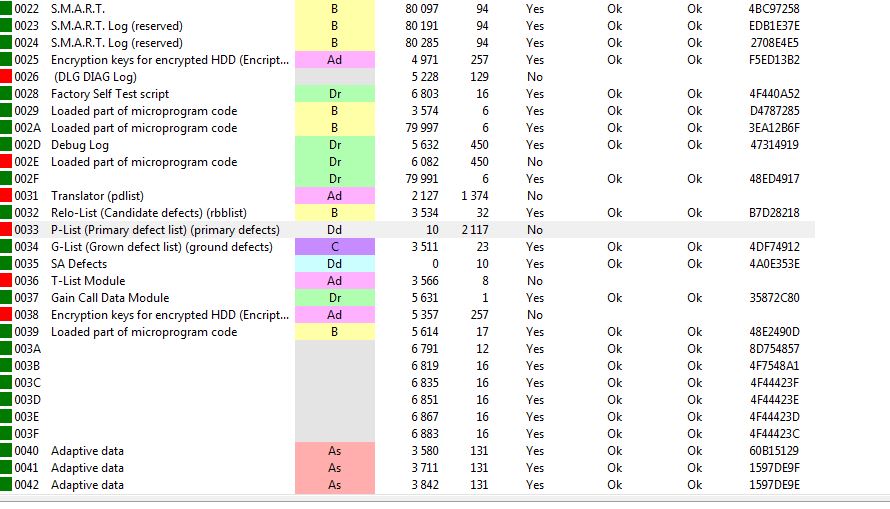This screenshot has height=509, width=890.
Task: Click the green status square of module 003F
Action: pos(6,434)
